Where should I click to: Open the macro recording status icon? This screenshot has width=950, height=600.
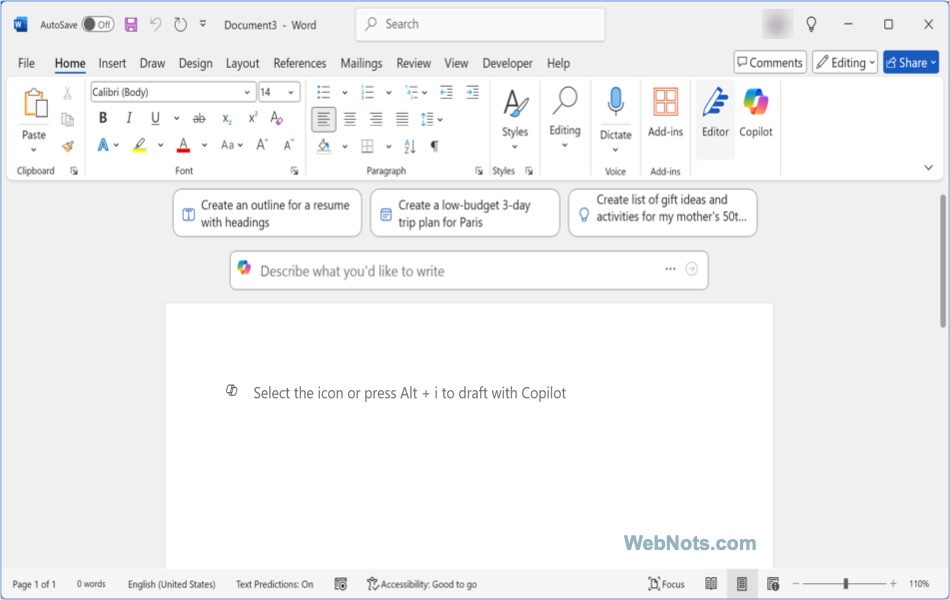341,584
